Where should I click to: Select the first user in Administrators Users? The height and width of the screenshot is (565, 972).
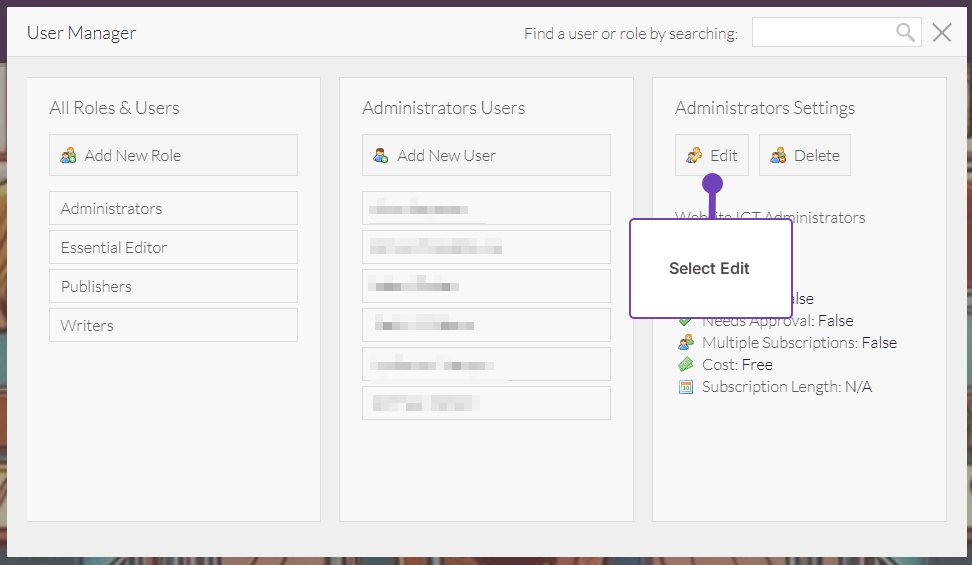pyautogui.click(x=486, y=208)
